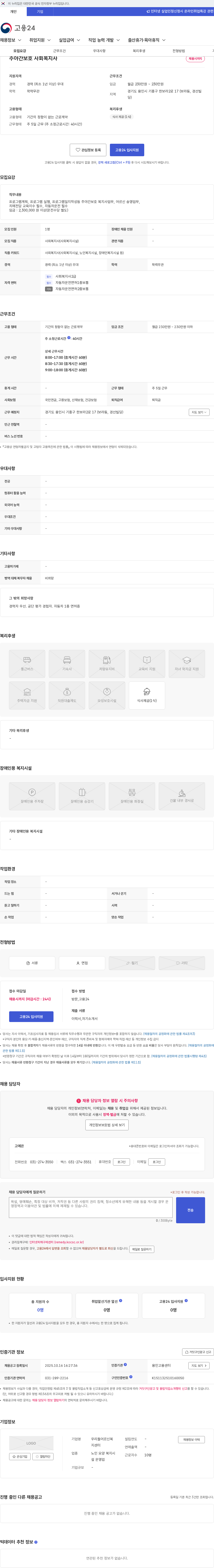
Task: Click the 인증기관 info icon
Action: 126,1365
